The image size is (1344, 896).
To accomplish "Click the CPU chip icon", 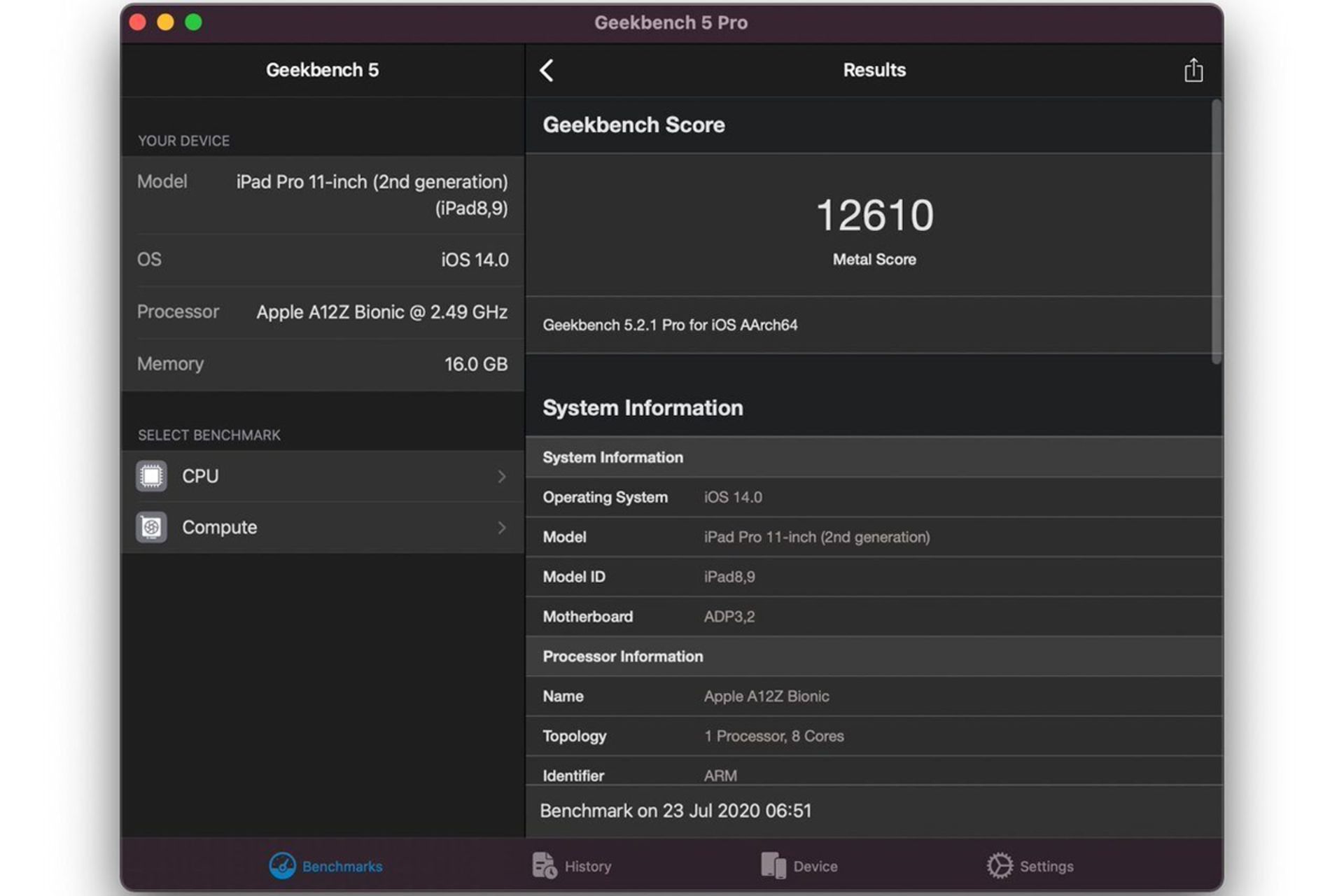I will [x=151, y=476].
